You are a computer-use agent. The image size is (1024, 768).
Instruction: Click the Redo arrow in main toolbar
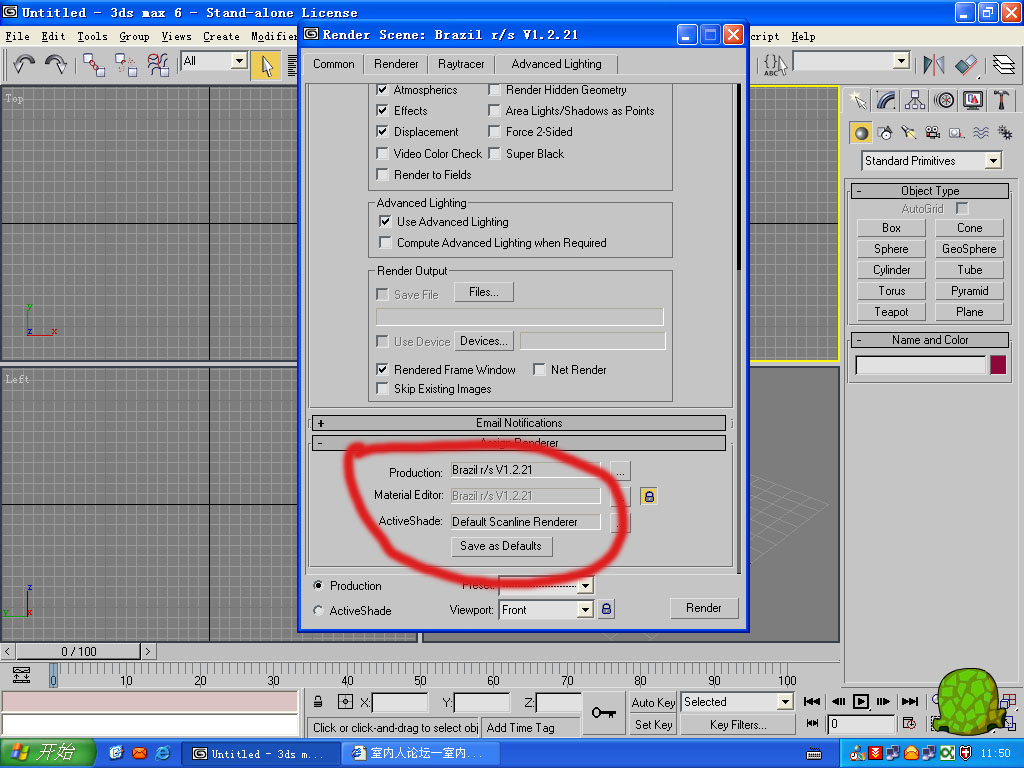(x=56, y=64)
